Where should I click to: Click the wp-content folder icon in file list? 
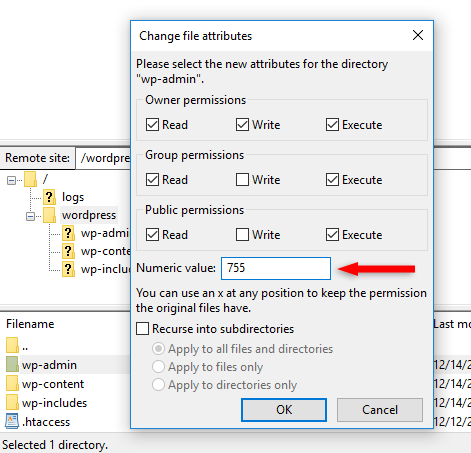coord(12,383)
